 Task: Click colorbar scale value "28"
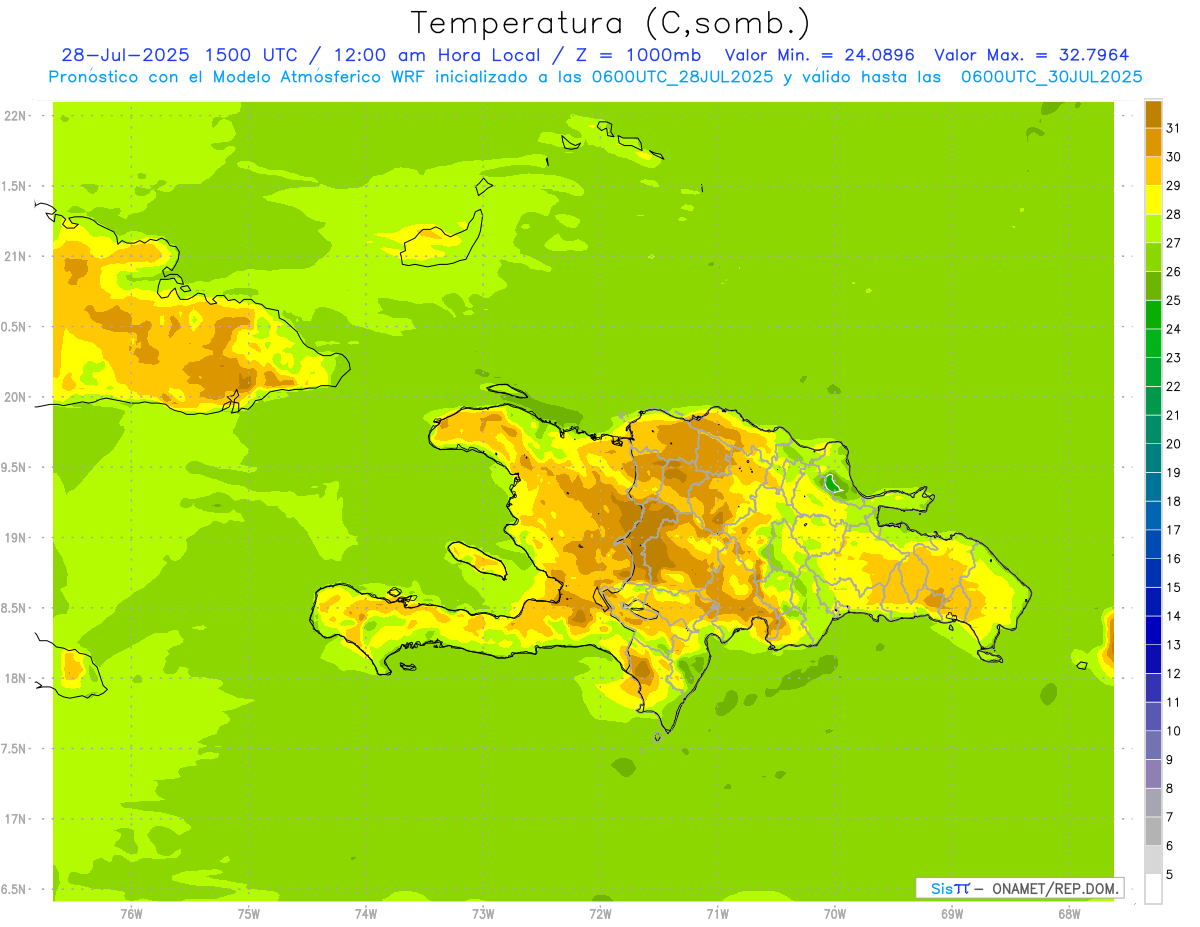point(1173,214)
